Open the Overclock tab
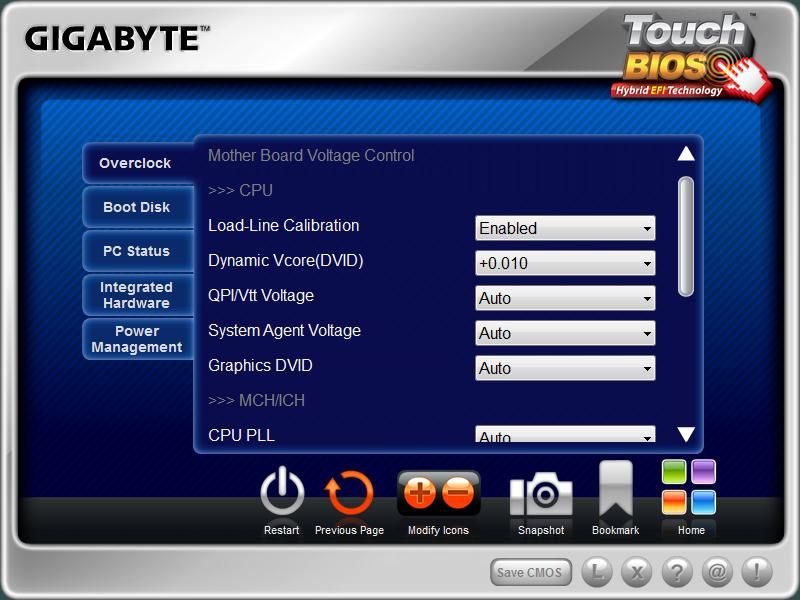The height and width of the screenshot is (600, 800). 138,163
